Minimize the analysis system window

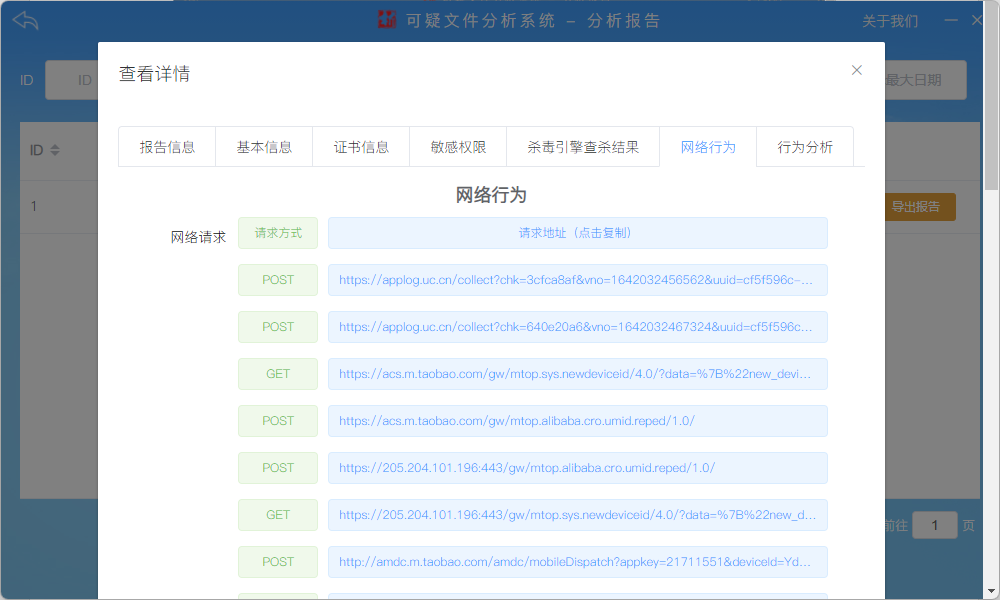click(950, 20)
